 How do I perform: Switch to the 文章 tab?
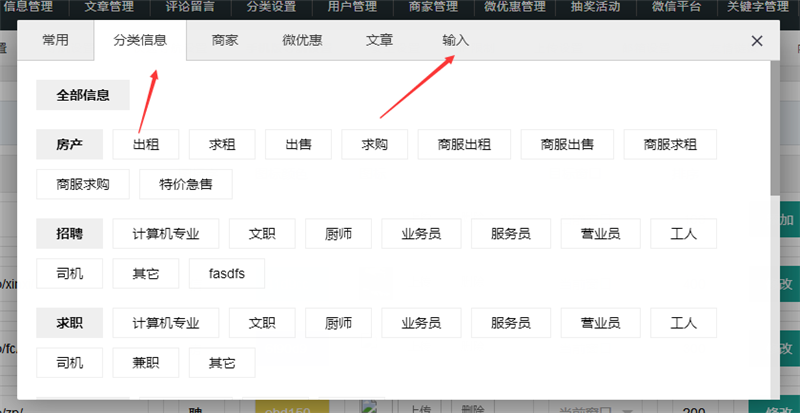coord(379,41)
